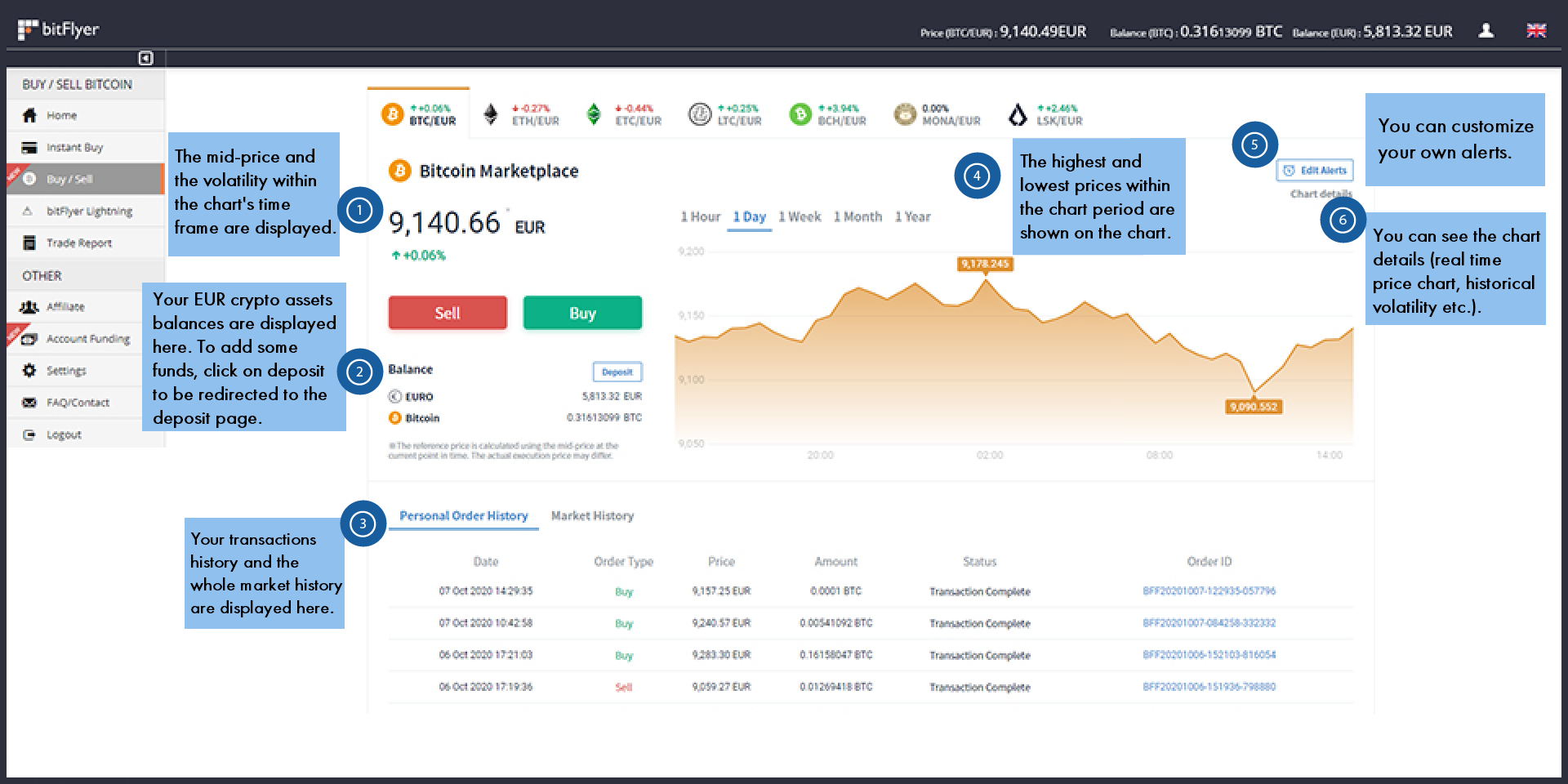
Task: Collapse the sidebar using the arrow toggle
Action: pyautogui.click(x=145, y=58)
